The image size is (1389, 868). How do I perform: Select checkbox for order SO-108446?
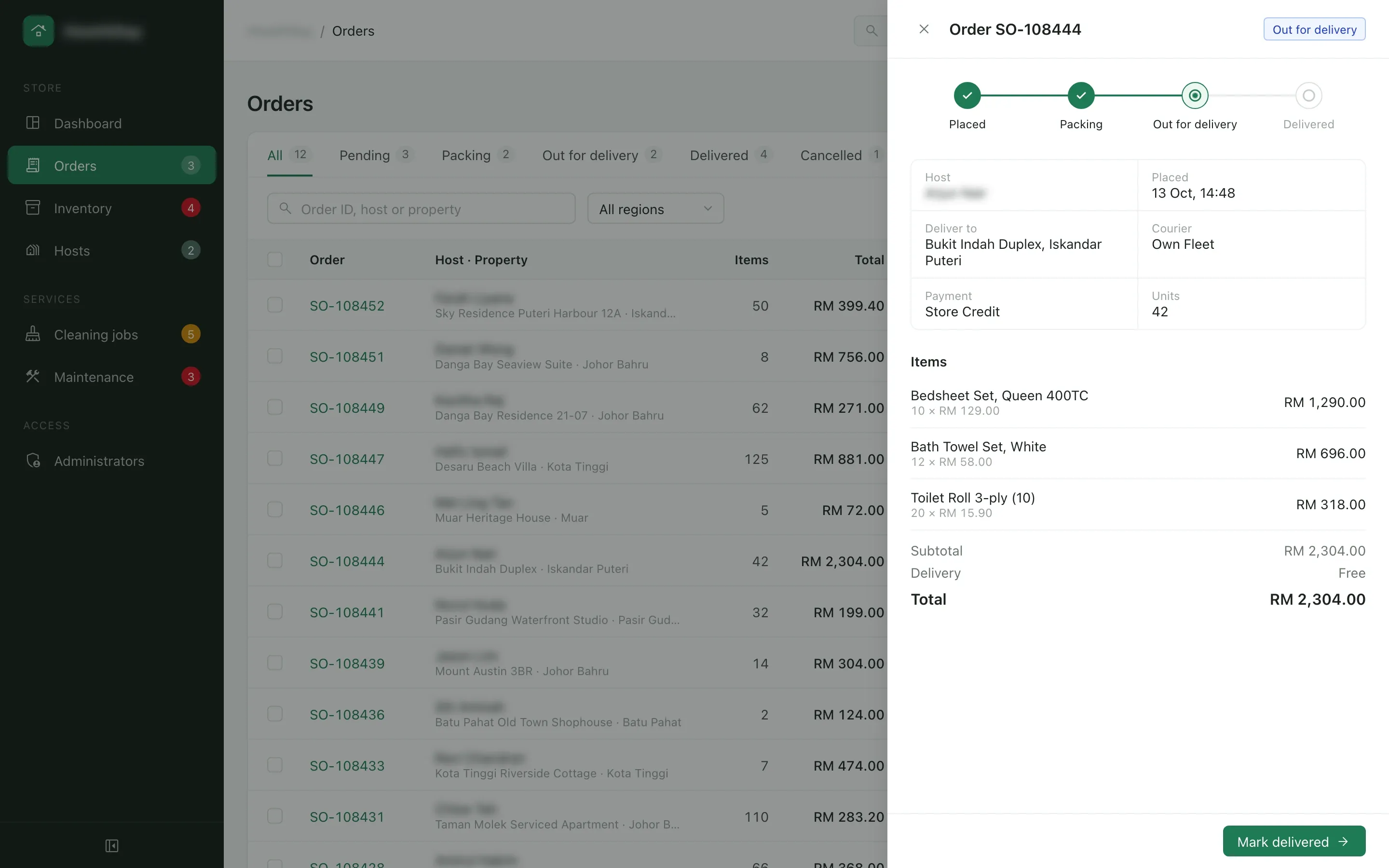275,509
